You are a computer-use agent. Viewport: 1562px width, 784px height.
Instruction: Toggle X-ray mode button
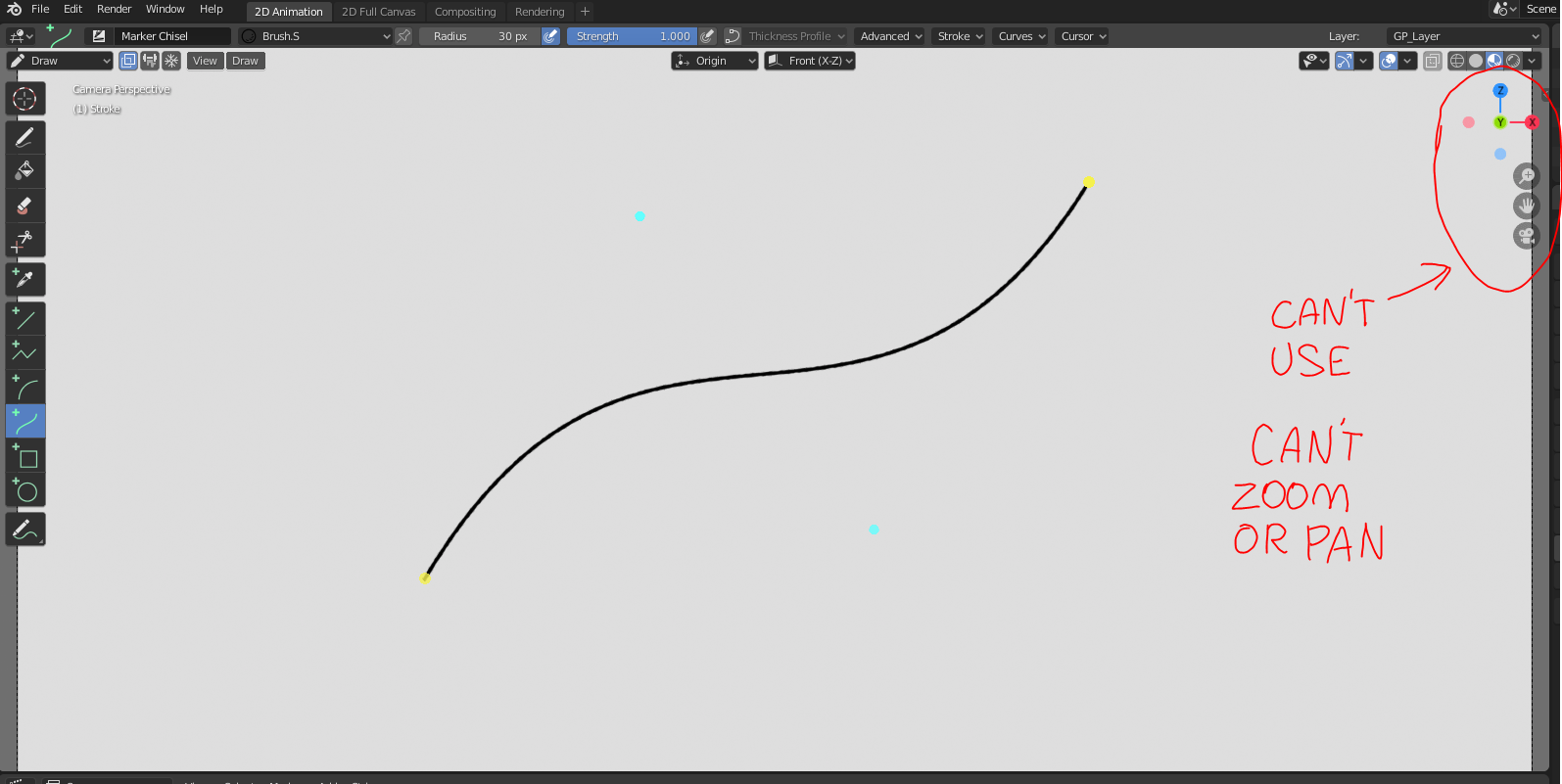point(1433,61)
